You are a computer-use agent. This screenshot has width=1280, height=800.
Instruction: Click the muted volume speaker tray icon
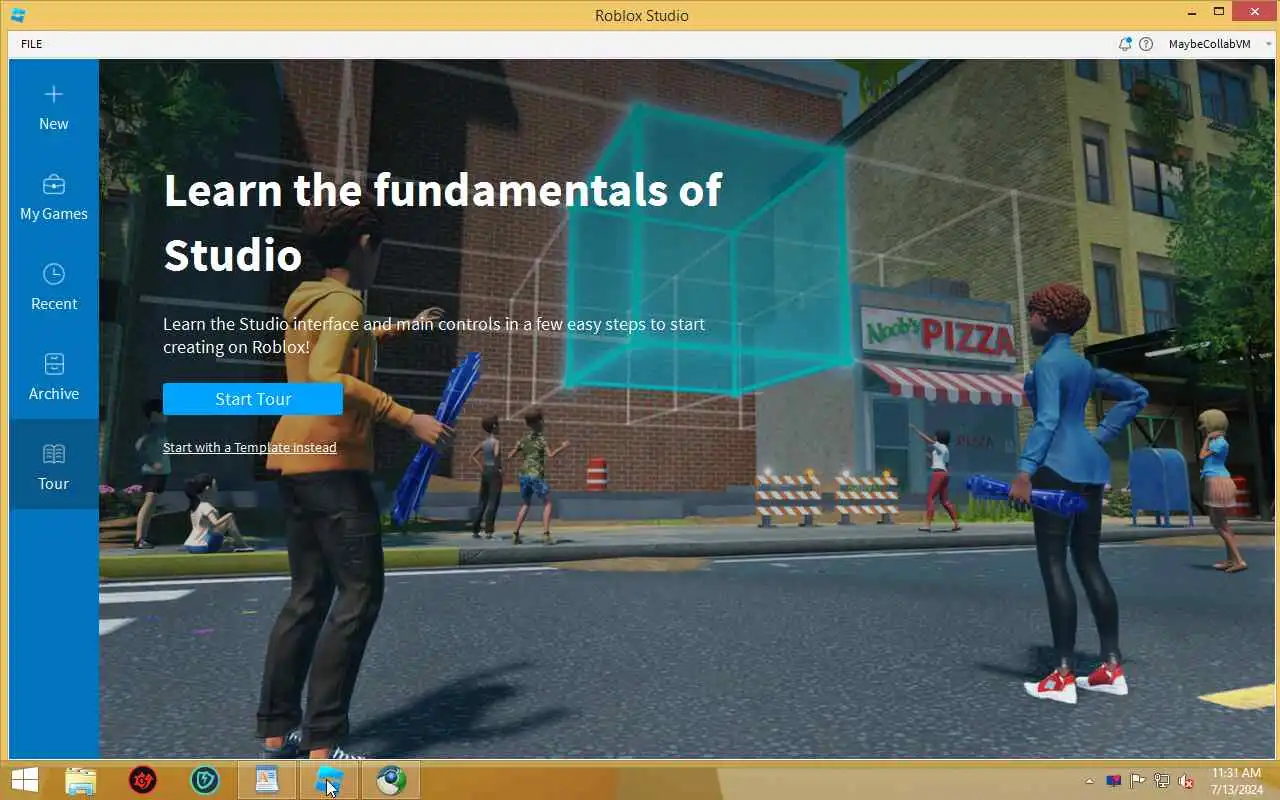(x=1186, y=781)
